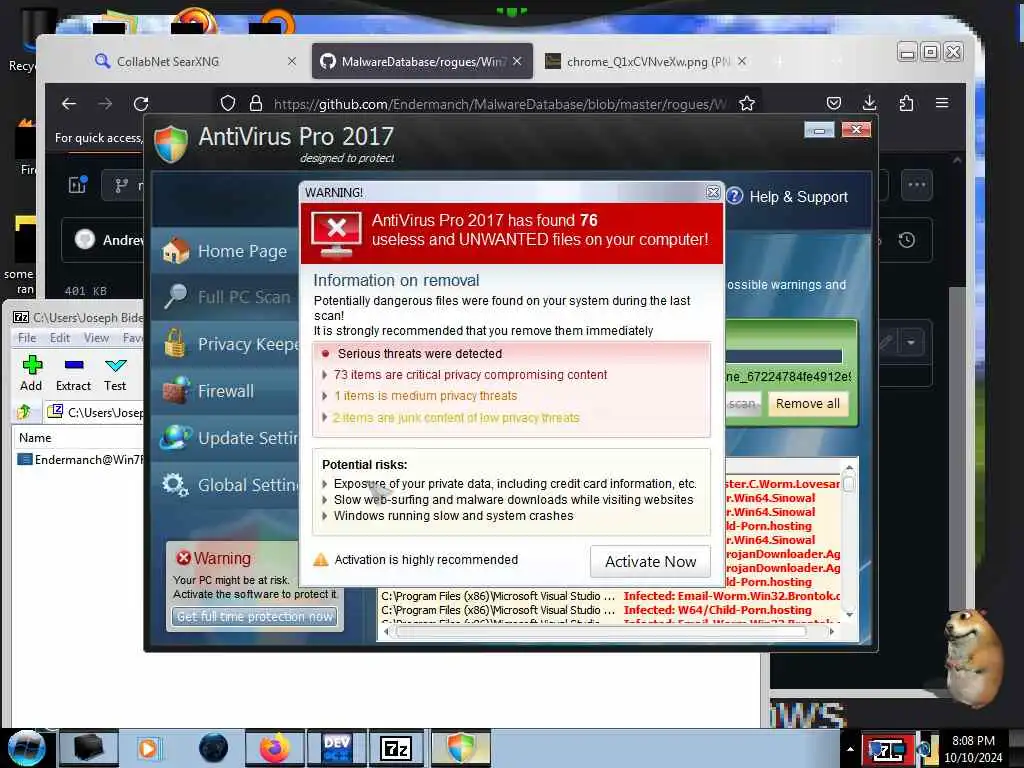The image size is (1024, 768).
Task: Open Help & Support
Action: coord(788,197)
